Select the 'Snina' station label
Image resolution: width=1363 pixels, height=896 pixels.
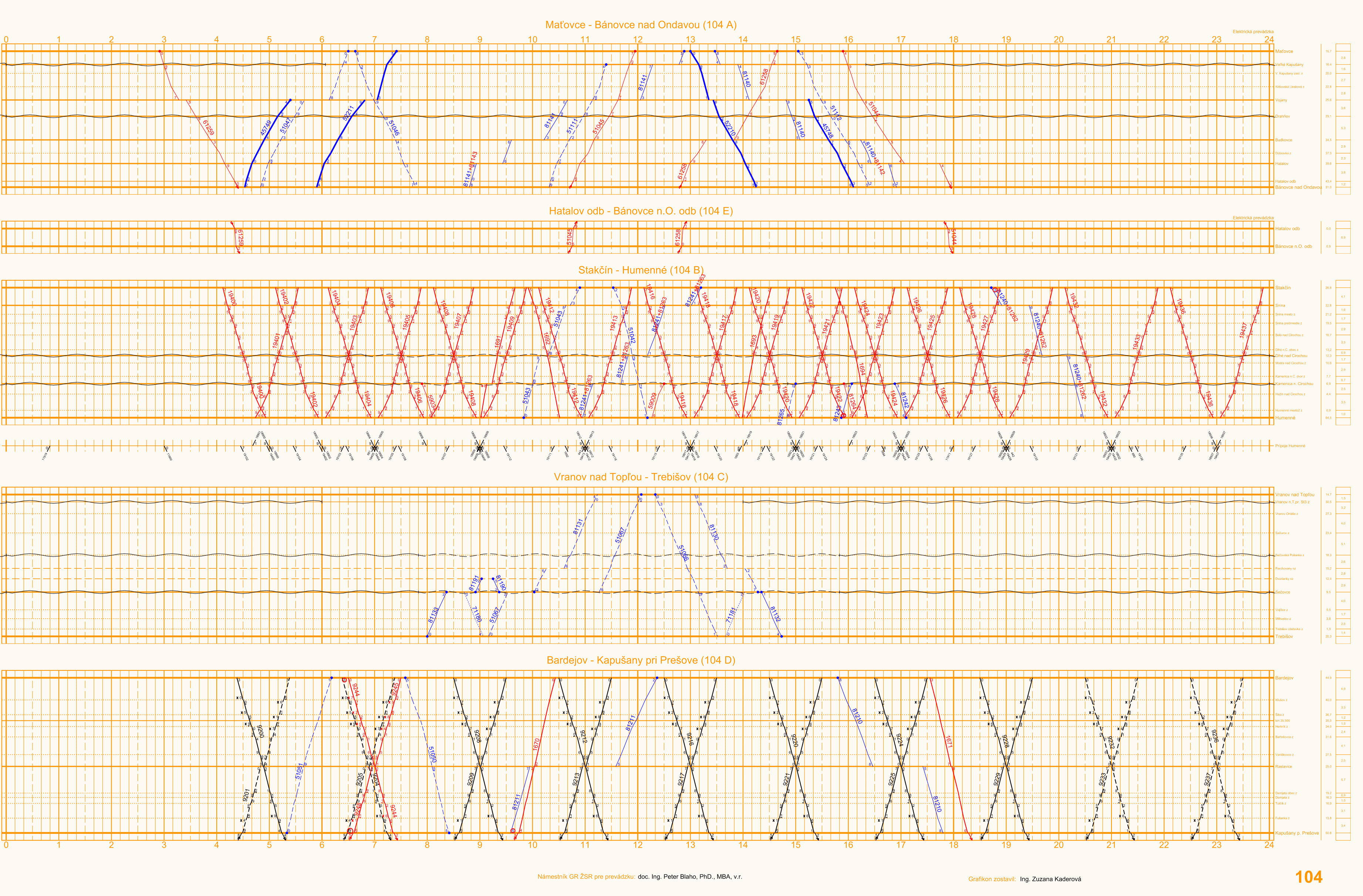click(x=1281, y=306)
